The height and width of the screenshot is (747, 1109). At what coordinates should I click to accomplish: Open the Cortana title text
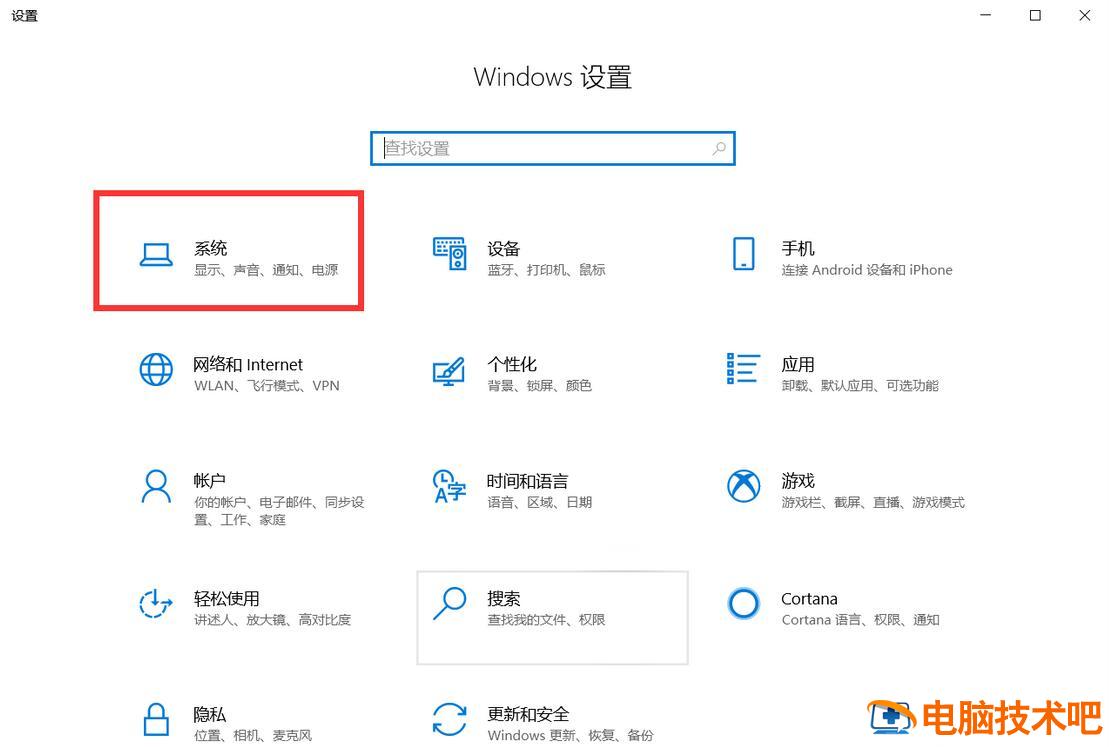[x=809, y=598]
